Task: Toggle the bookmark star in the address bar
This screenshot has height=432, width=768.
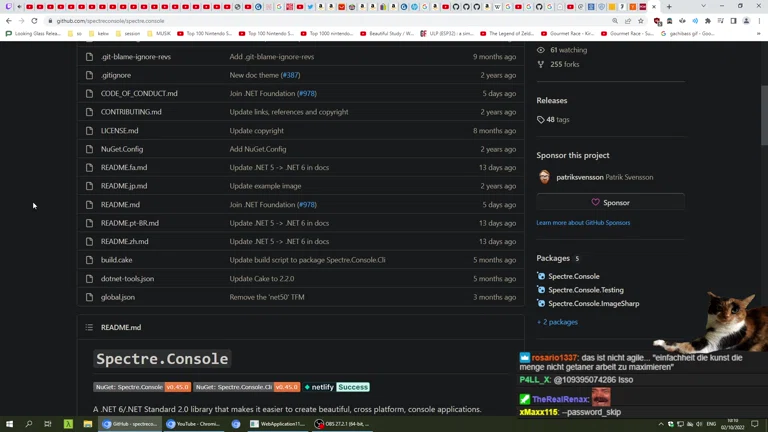Action: [x=641, y=21]
